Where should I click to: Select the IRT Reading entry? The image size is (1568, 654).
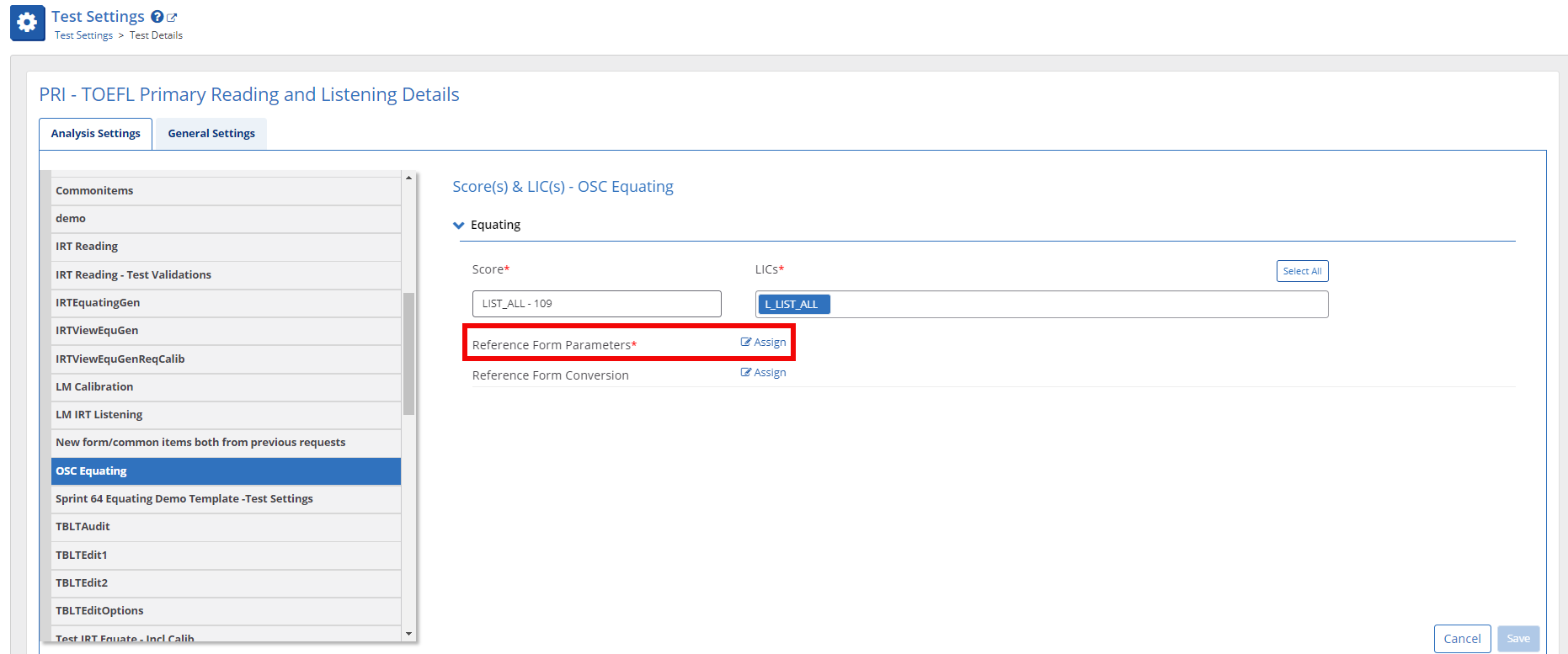pos(226,247)
